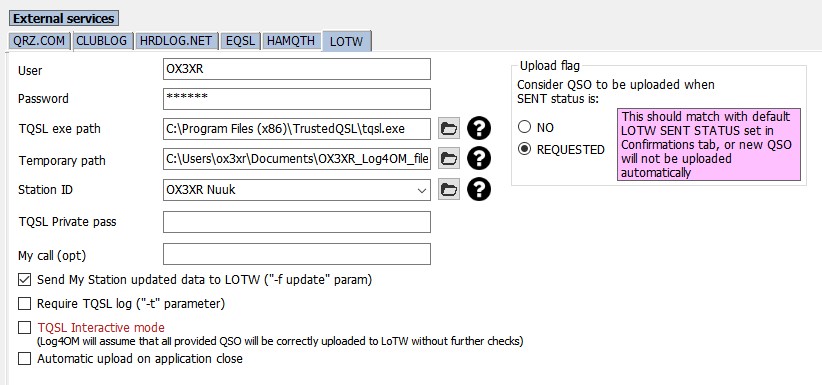The width and height of the screenshot is (822, 385).
Task: Open help for TQSL exe path
Action: click(x=479, y=129)
